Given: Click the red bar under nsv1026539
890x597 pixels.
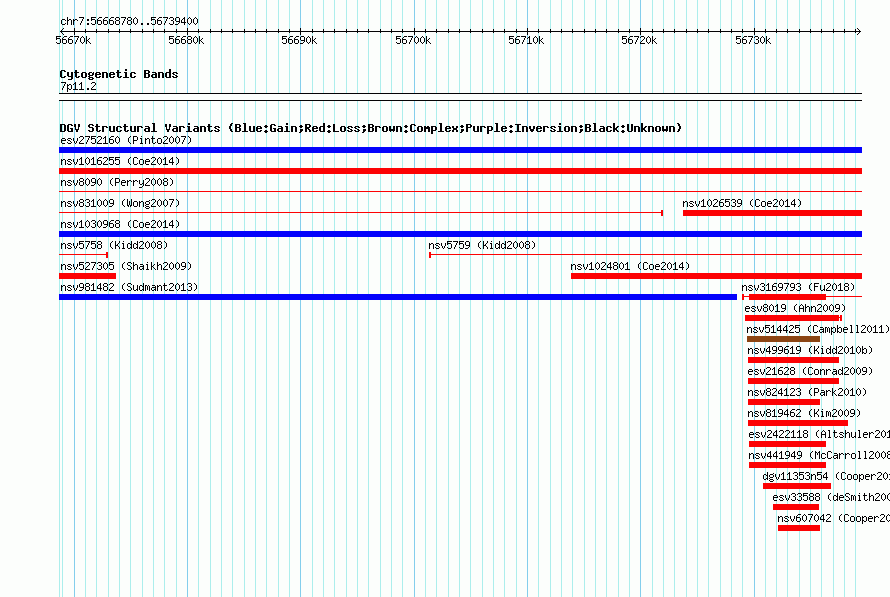Looking at the screenshot, I should point(773,213).
